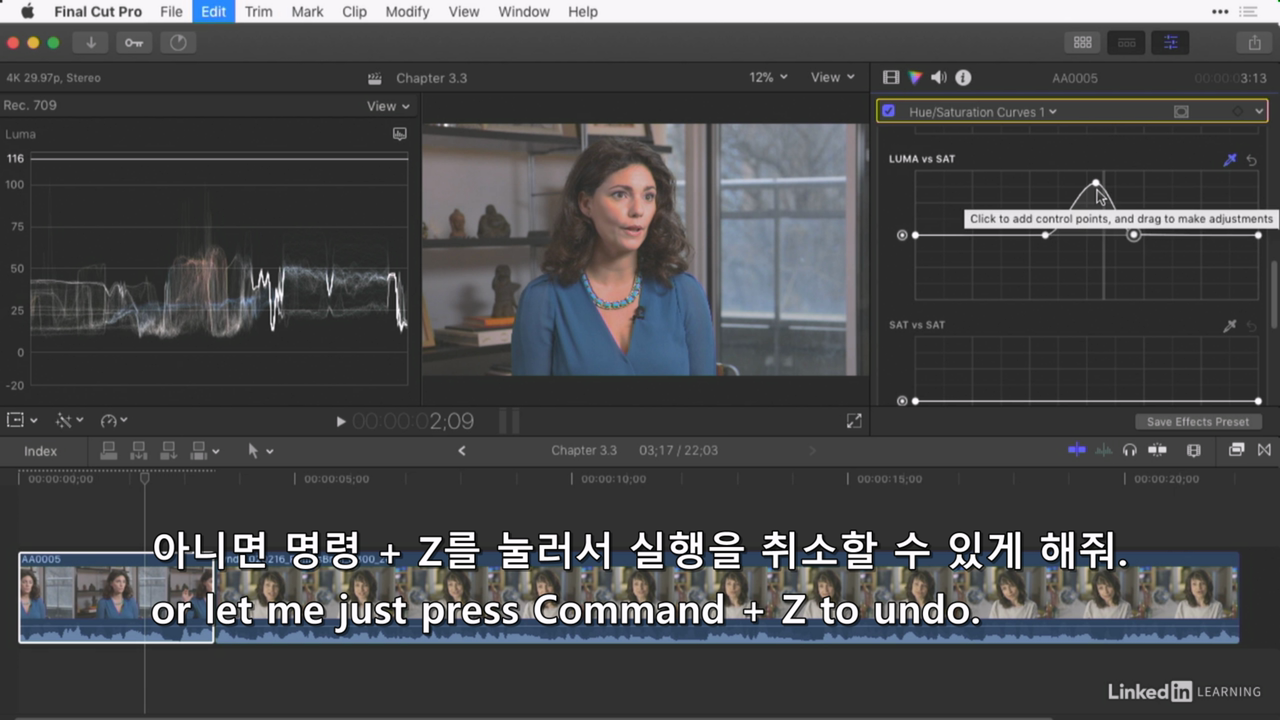Open the Hue/Saturation Curves 1 dropdown
This screenshot has height=720, width=1280.
point(982,112)
